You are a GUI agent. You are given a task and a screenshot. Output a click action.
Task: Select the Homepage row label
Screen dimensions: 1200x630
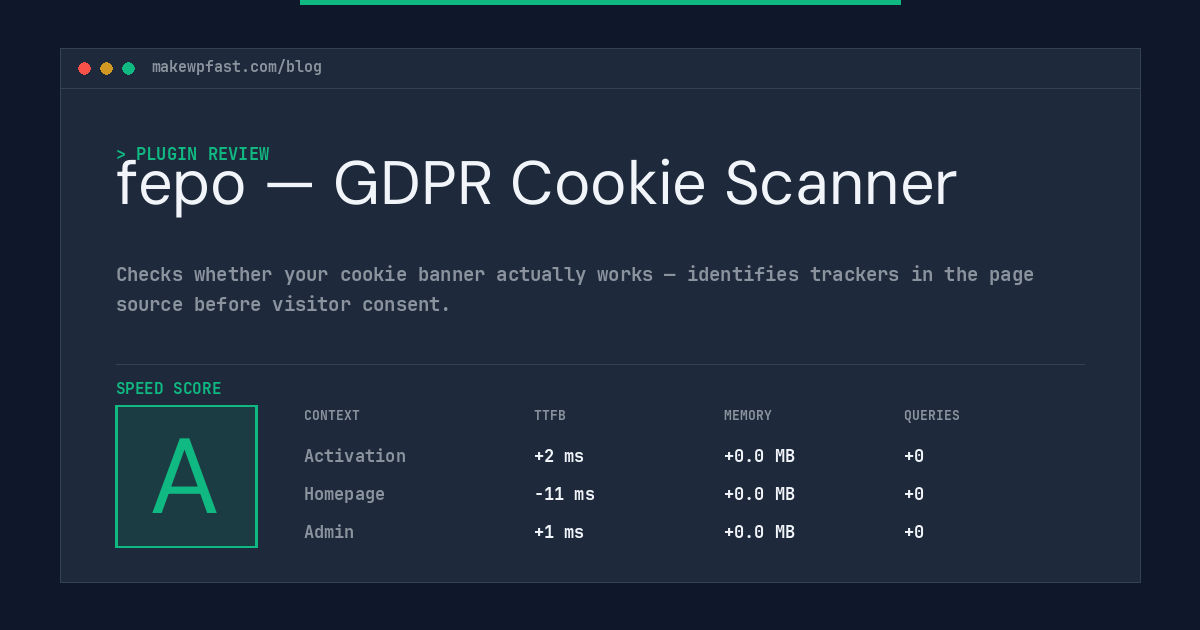click(x=344, y=494)
